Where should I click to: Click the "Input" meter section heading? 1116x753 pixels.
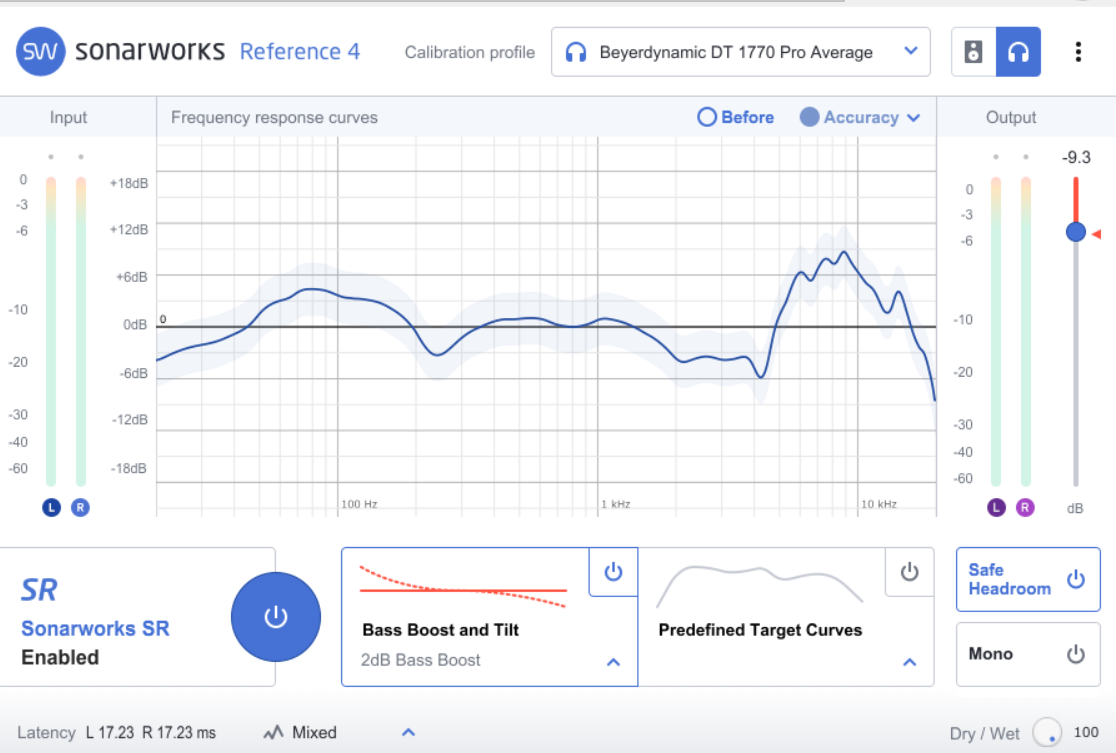[68, 117]
